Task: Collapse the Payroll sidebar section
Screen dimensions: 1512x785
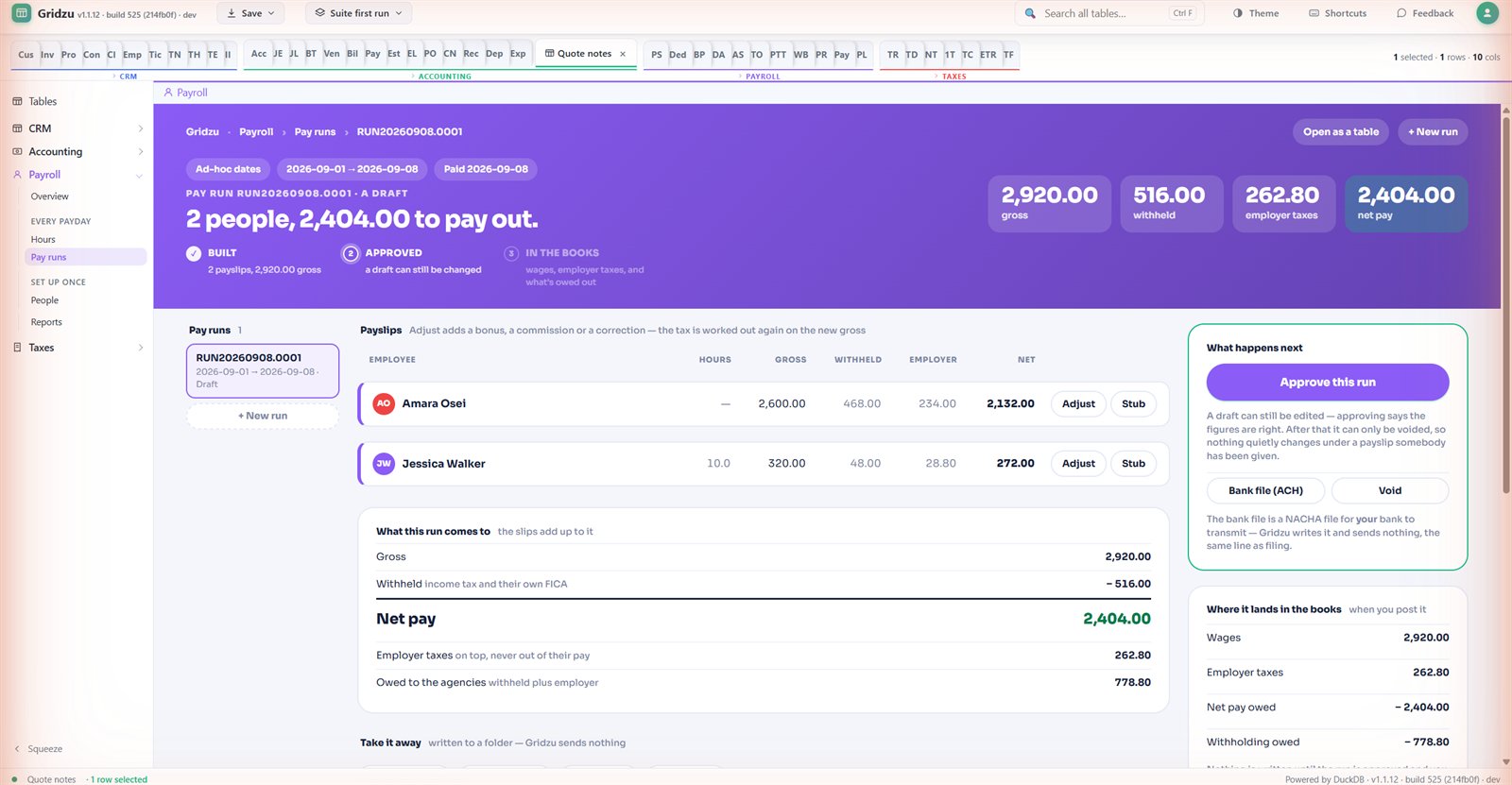Action: tap(140, 175)
